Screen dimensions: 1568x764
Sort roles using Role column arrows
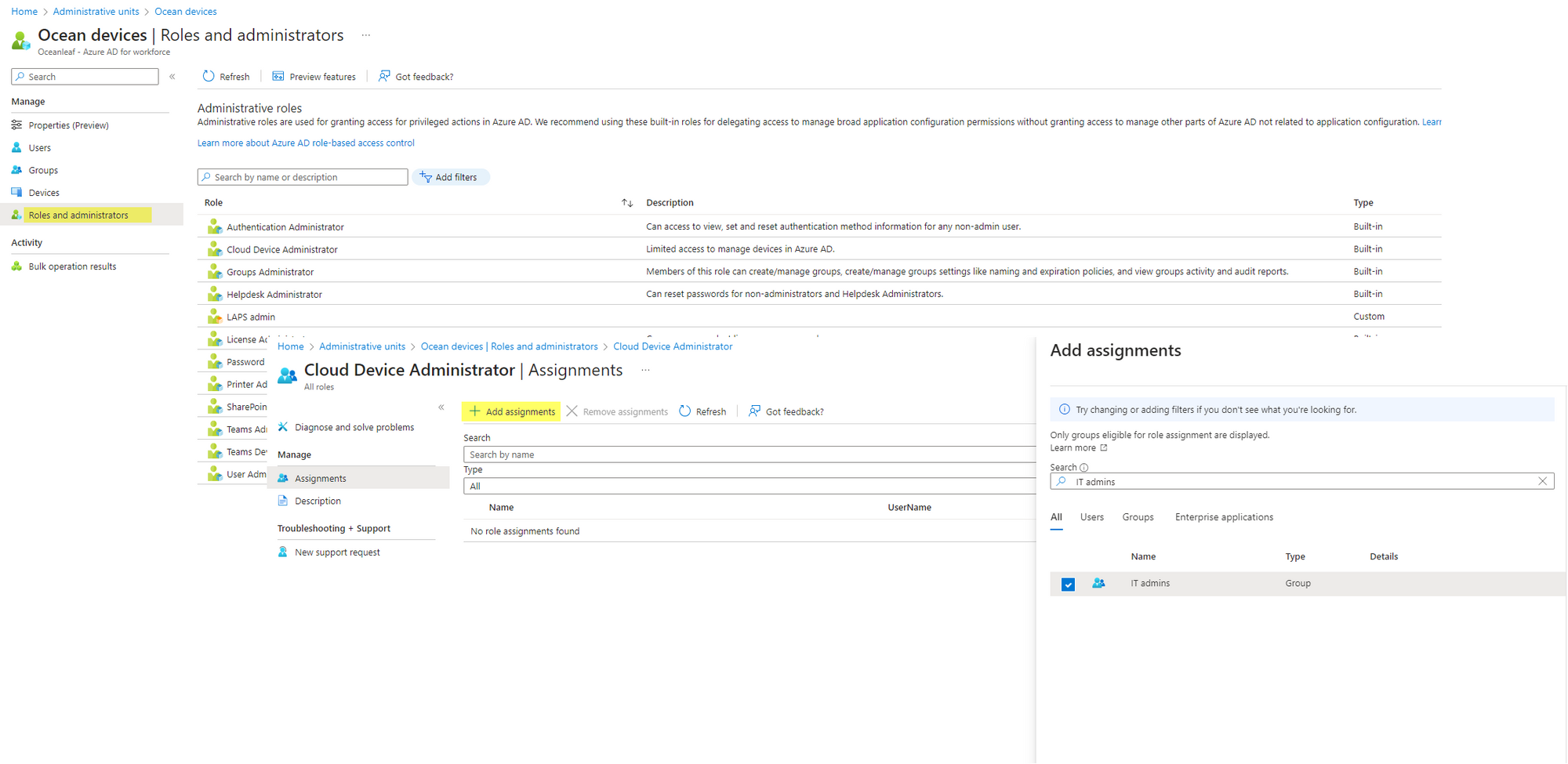coord(627,203)
